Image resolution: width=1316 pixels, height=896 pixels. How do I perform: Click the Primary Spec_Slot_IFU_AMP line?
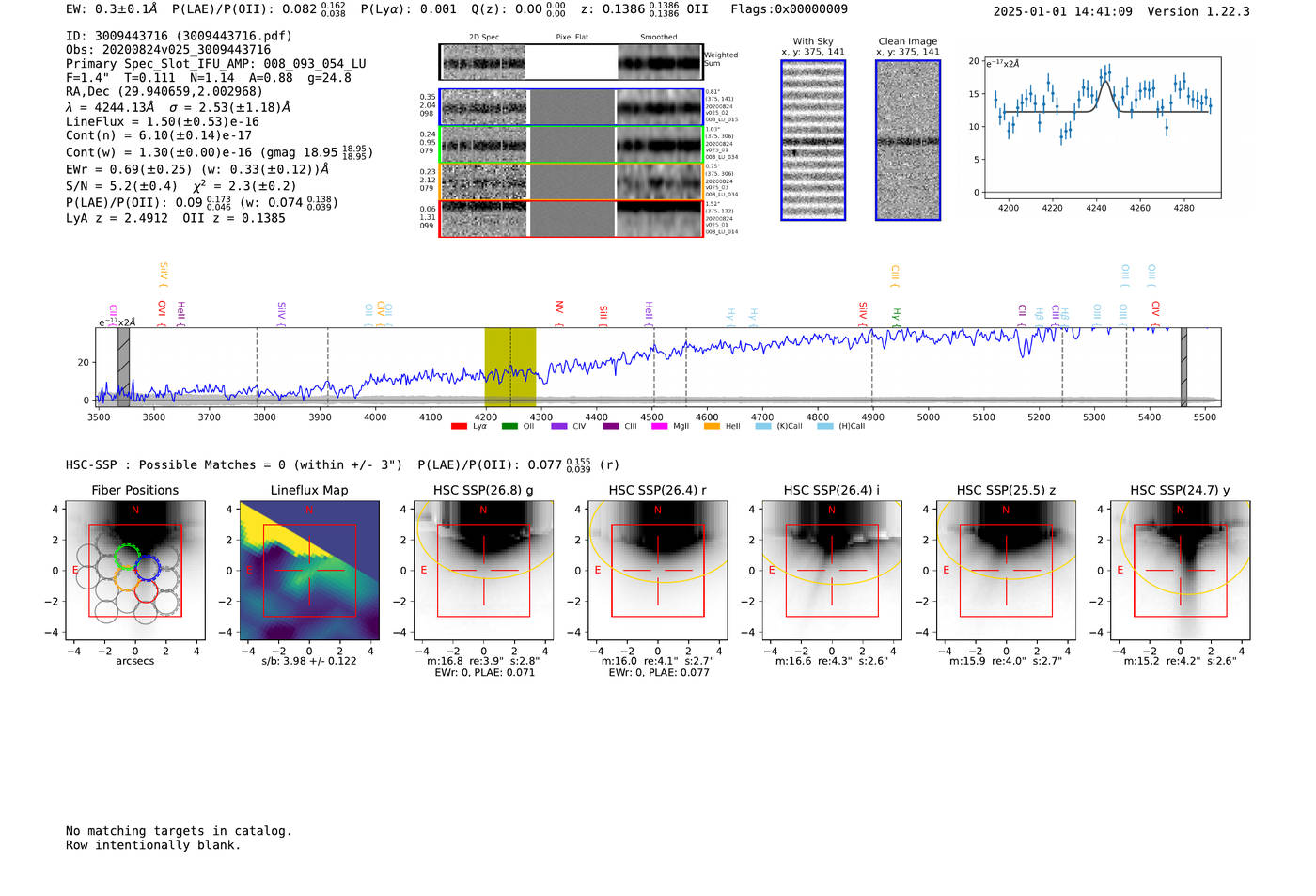pyautogui.click(x=216, y=64)
